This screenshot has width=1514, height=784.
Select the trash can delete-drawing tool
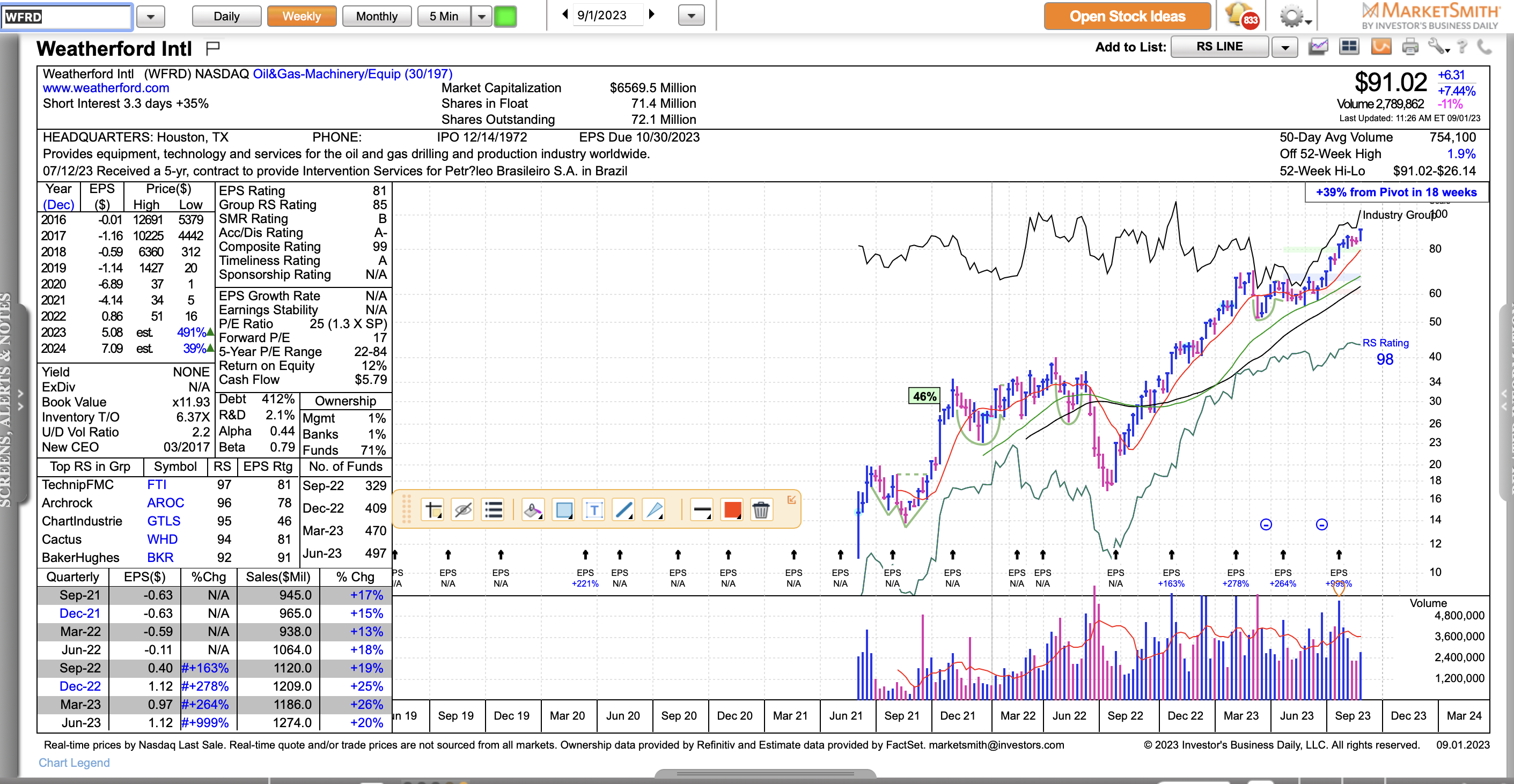coord(761,510)
